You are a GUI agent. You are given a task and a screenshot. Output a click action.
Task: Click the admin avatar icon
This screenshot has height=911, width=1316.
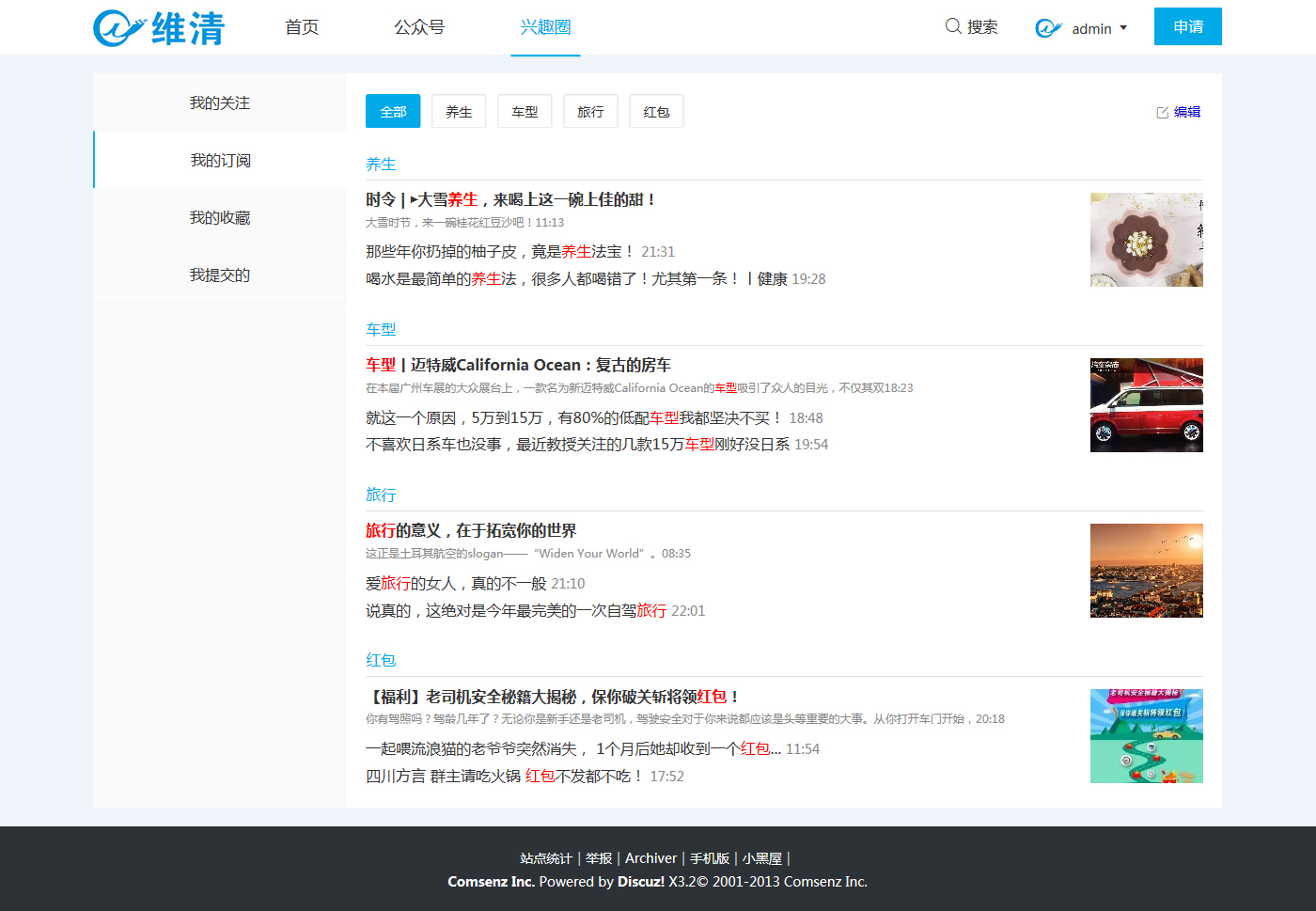(1048, 28)
